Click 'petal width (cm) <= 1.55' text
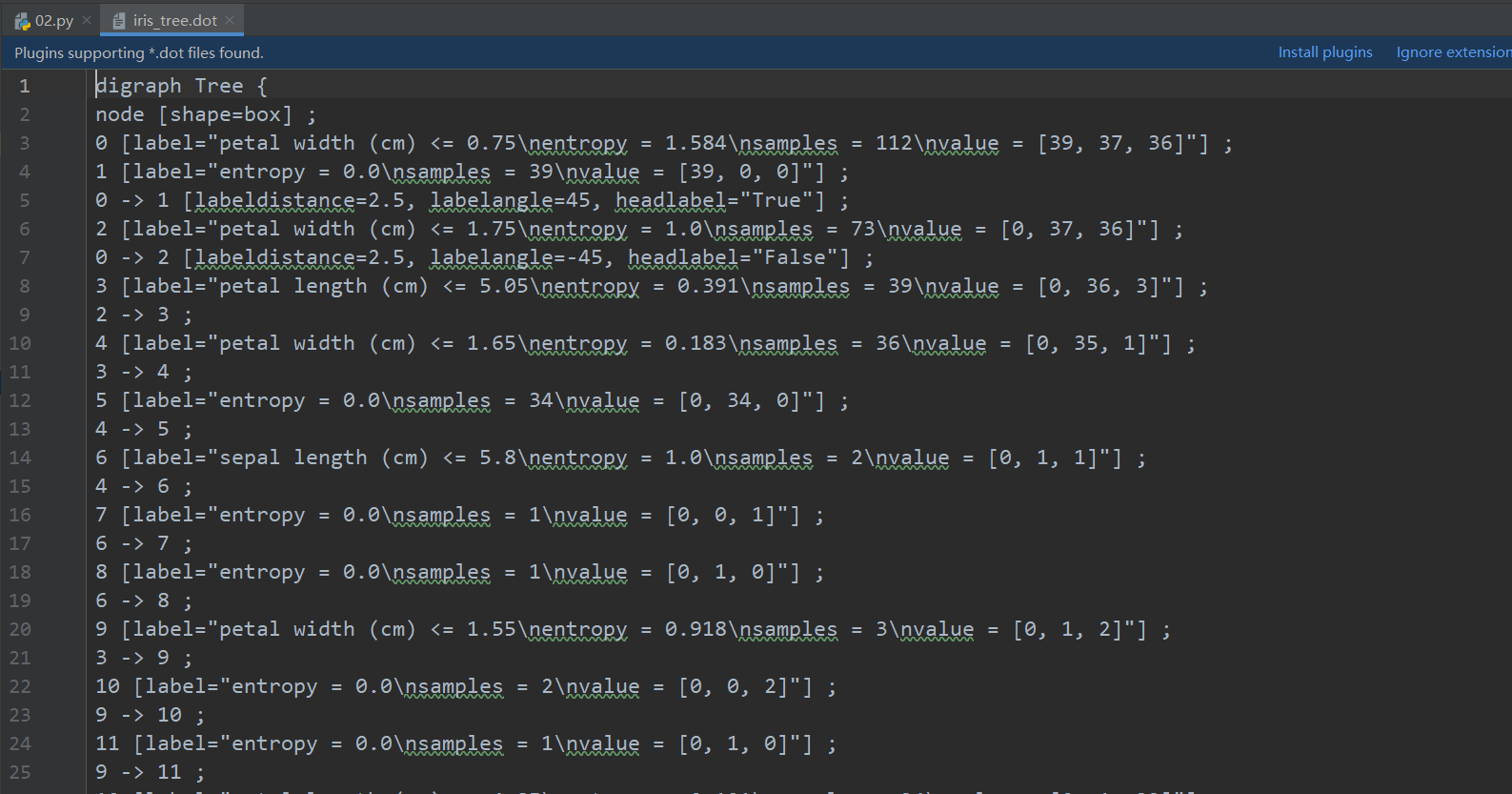Viewport: 1512px width, 794px height. click(x=368, y=629)
